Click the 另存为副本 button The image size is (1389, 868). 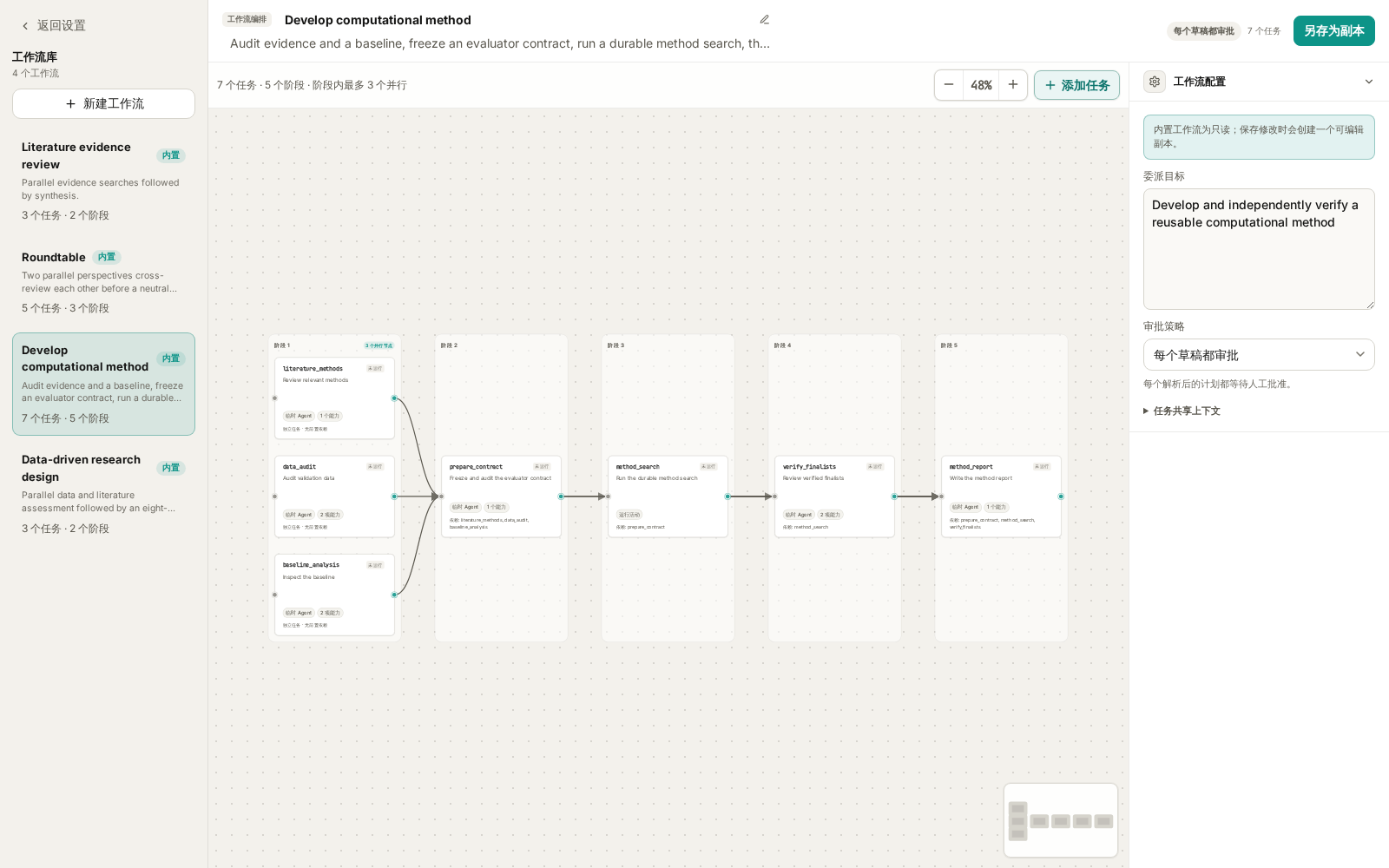point(1334,31)
